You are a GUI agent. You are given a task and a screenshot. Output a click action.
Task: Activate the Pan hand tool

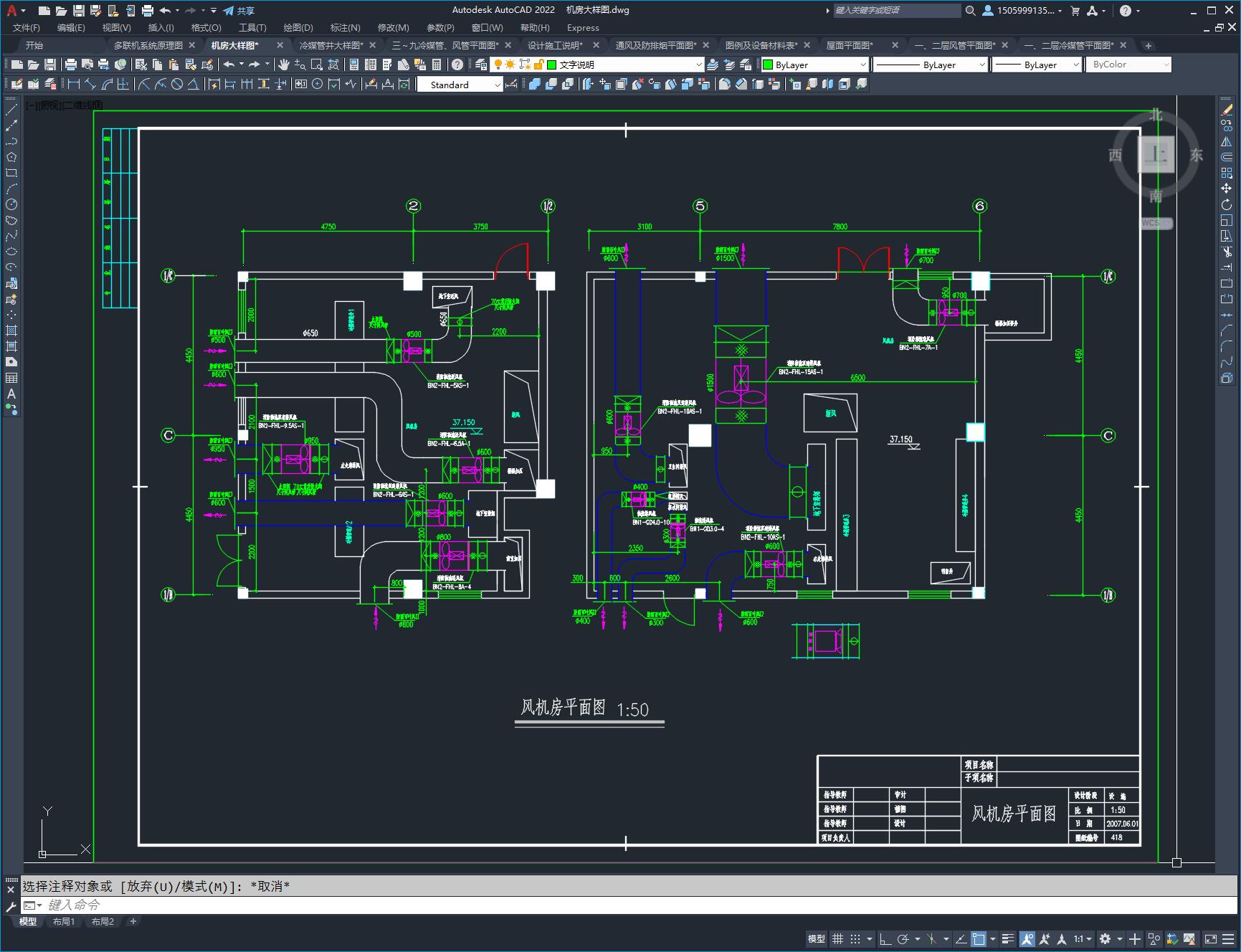coord(284,65)
